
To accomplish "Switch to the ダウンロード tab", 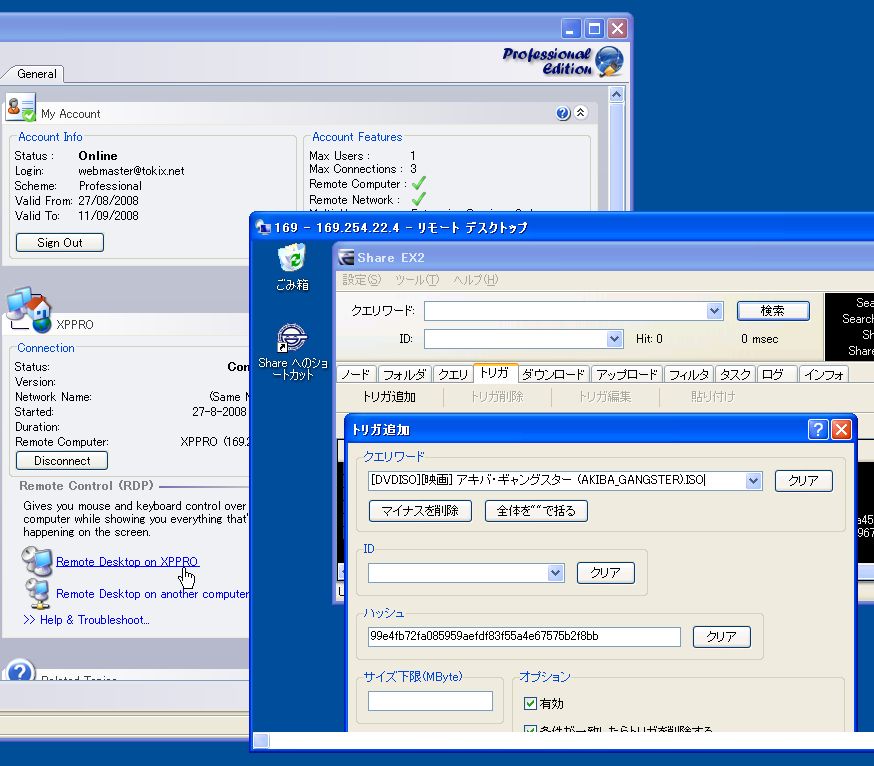I will [x=553, y=375].
